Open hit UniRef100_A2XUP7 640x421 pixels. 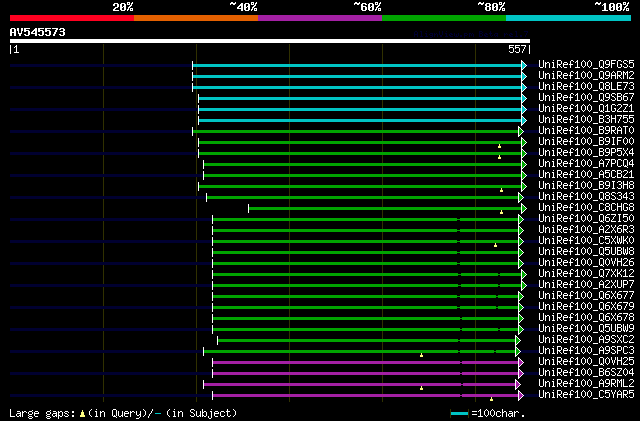coord(586,285)
